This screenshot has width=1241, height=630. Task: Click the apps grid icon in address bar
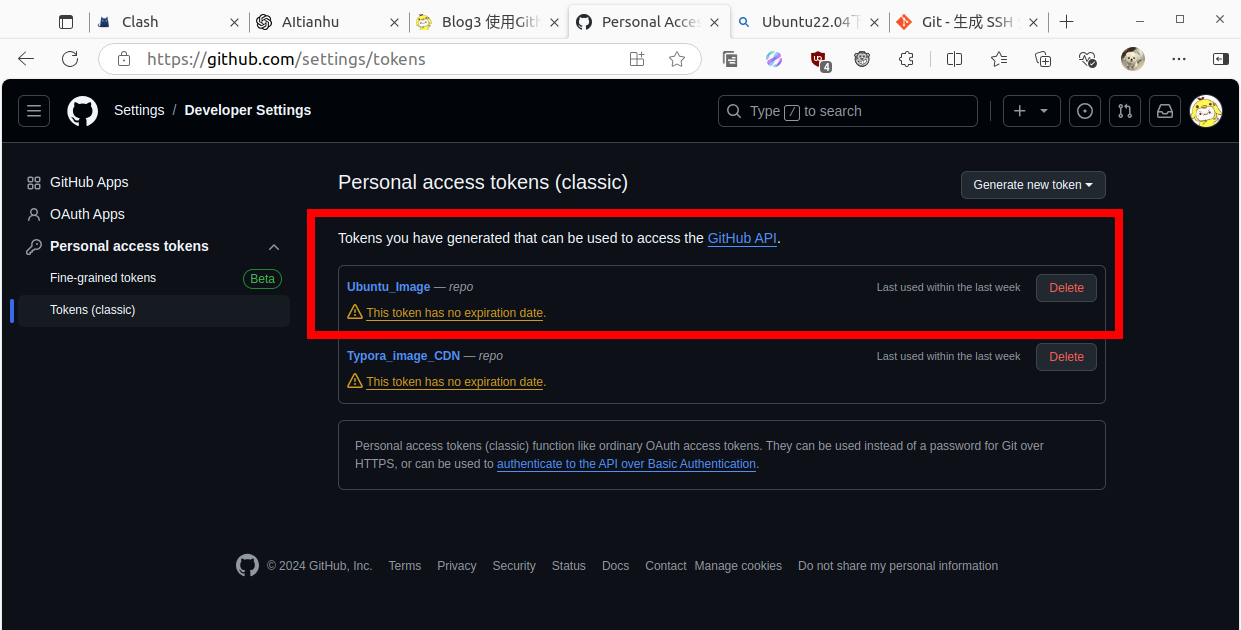tap(637, 59)
